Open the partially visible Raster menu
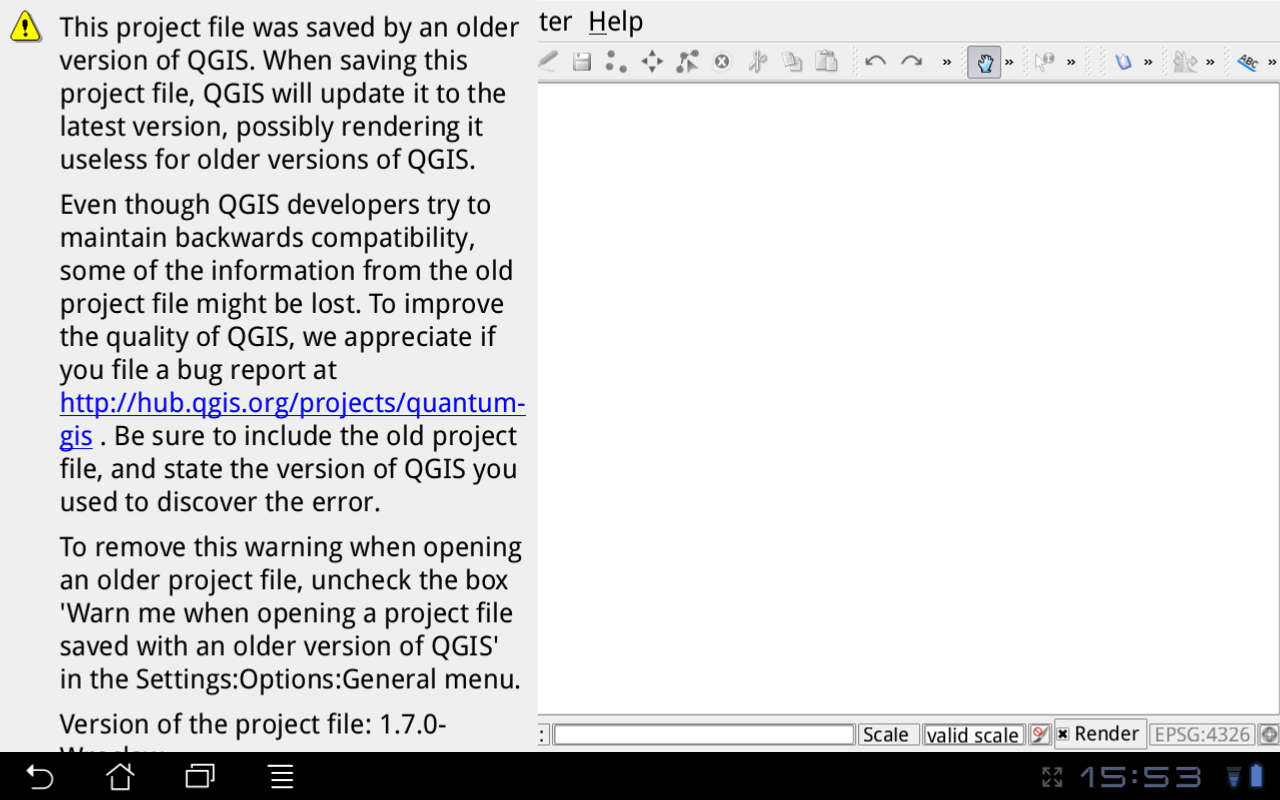Image resolution: width=1280 pixels, height=800 pixels. (x=556, y=21)
